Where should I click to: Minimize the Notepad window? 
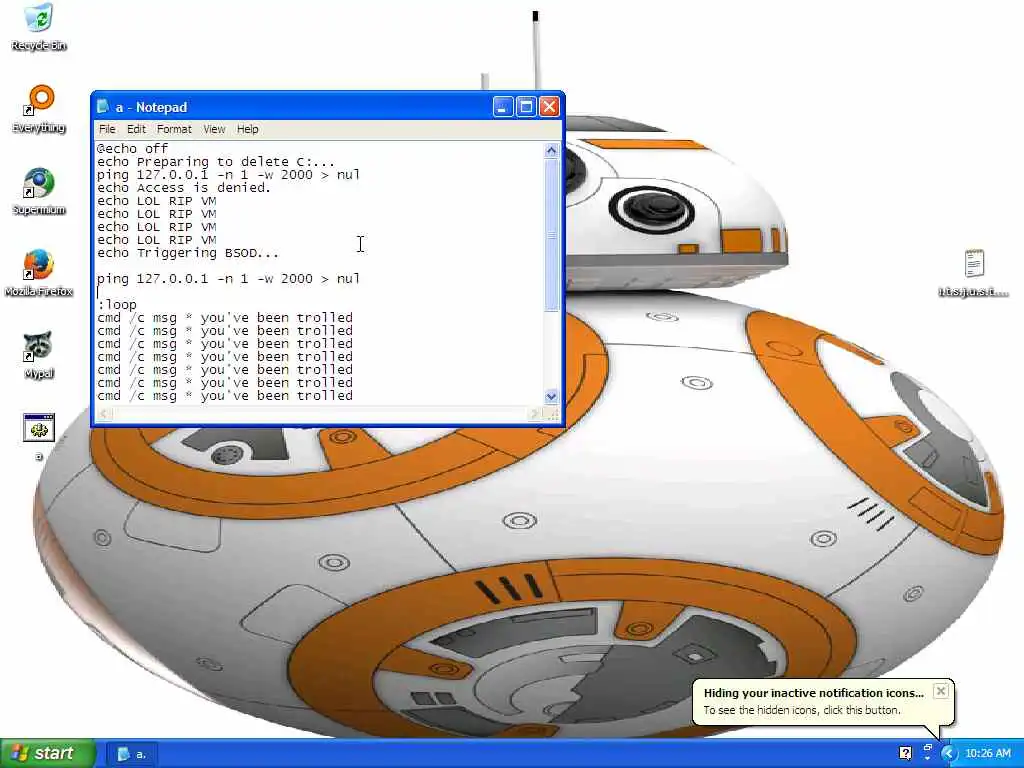coord(503,106)
